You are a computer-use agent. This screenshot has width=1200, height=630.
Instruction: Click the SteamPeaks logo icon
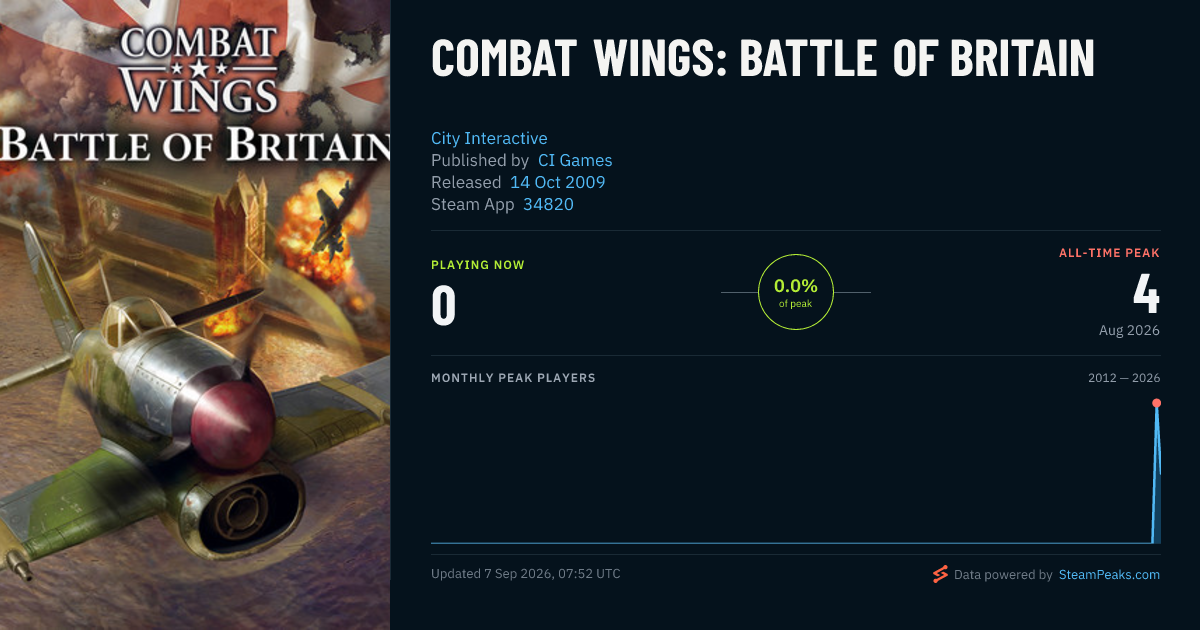tap(940, 574)
